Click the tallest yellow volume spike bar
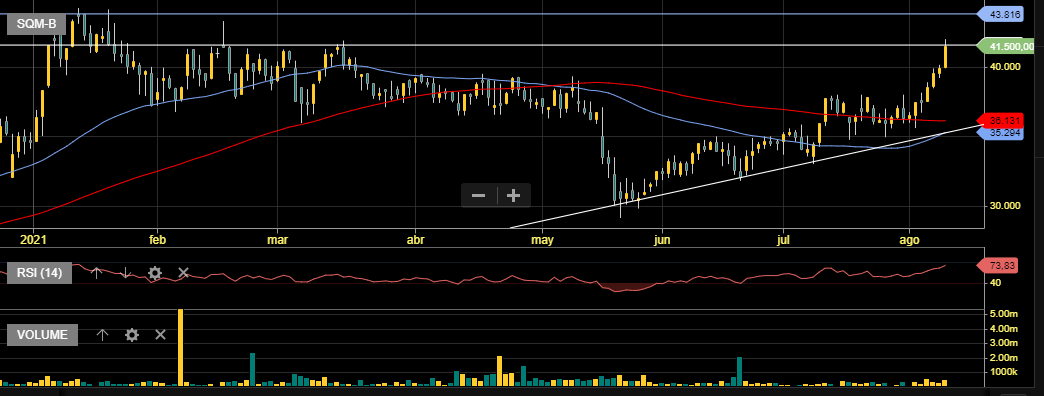 click(180, 347)
